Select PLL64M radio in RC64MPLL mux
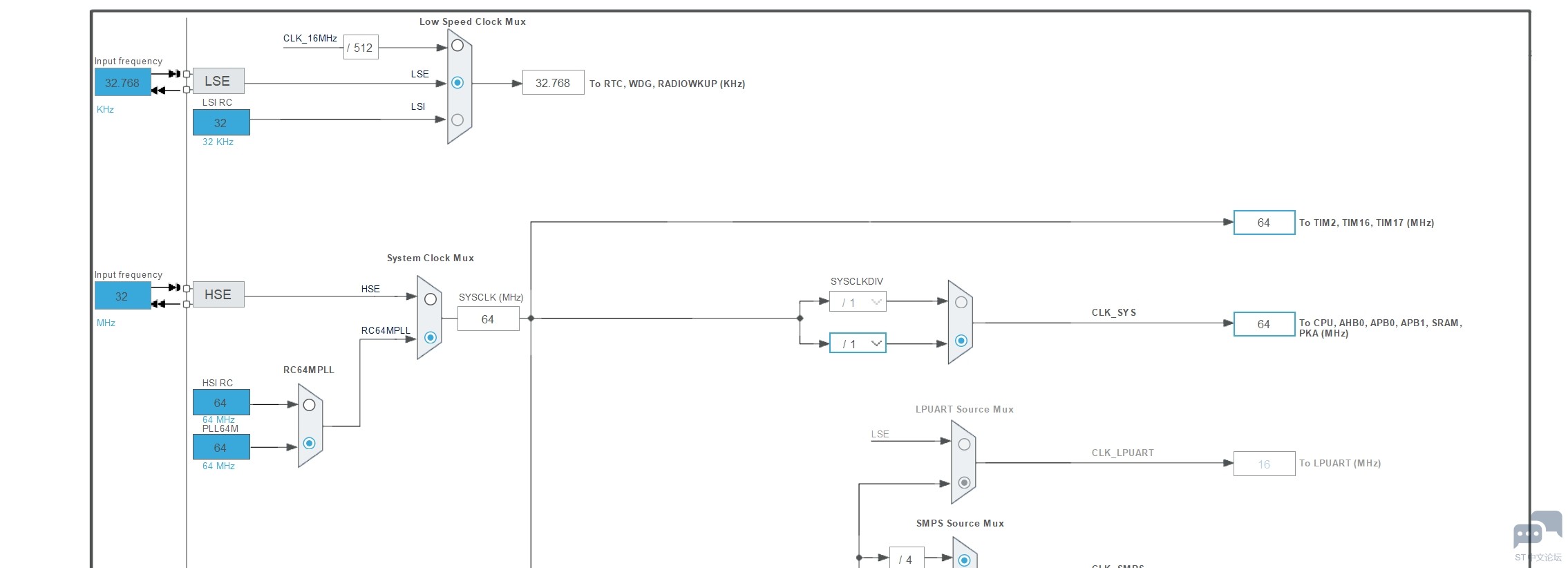This screenshot has height=568, width=1568. (x=310, y=444)
